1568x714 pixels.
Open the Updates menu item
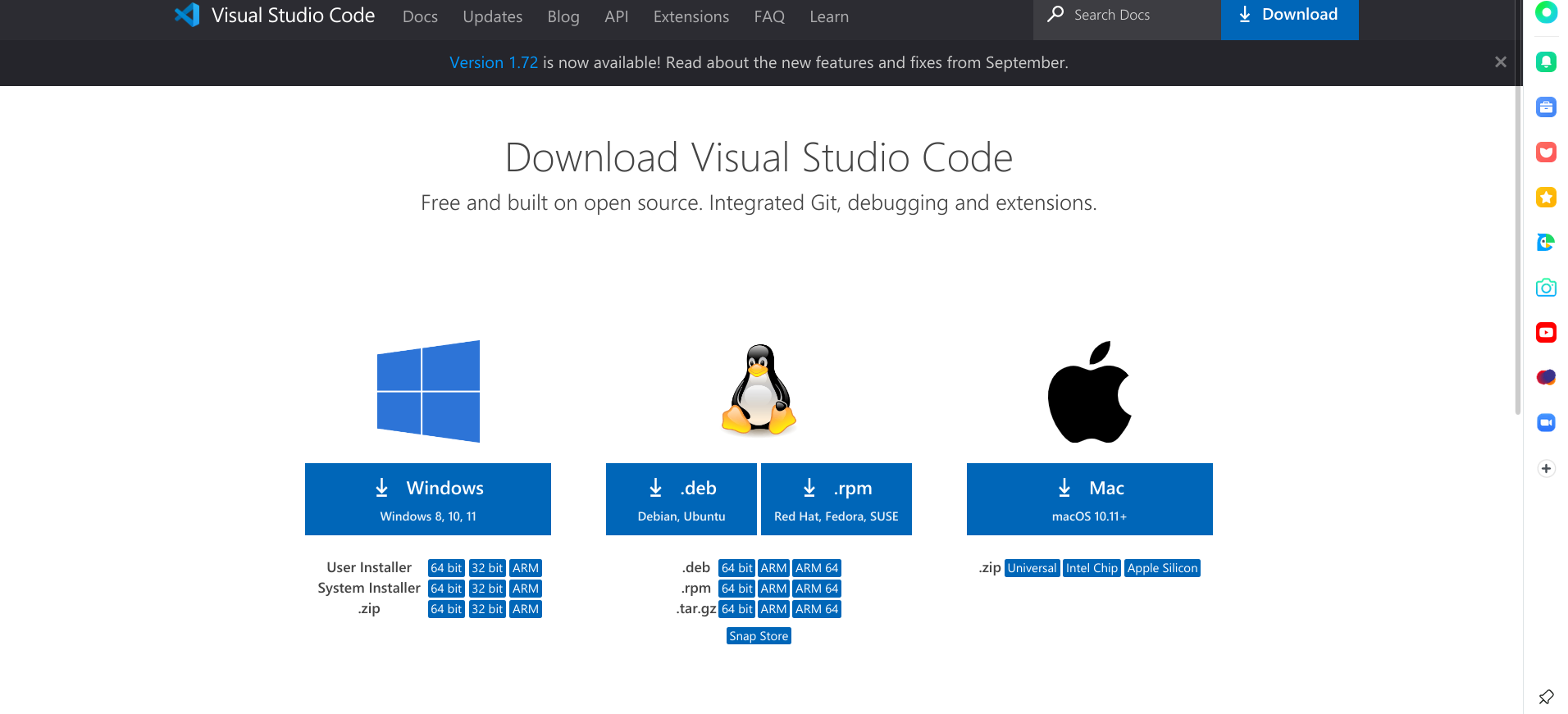point(492,16)
